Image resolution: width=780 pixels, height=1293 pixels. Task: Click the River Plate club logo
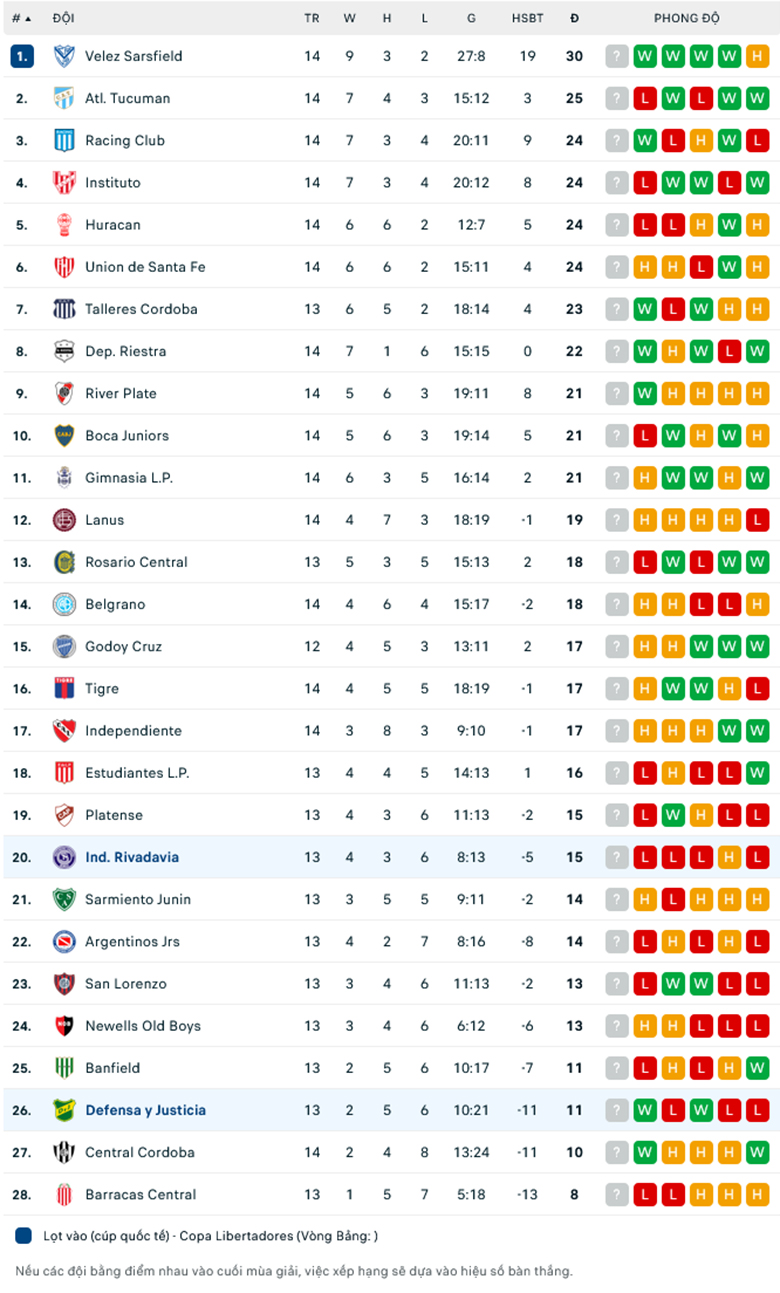(64, 393)
